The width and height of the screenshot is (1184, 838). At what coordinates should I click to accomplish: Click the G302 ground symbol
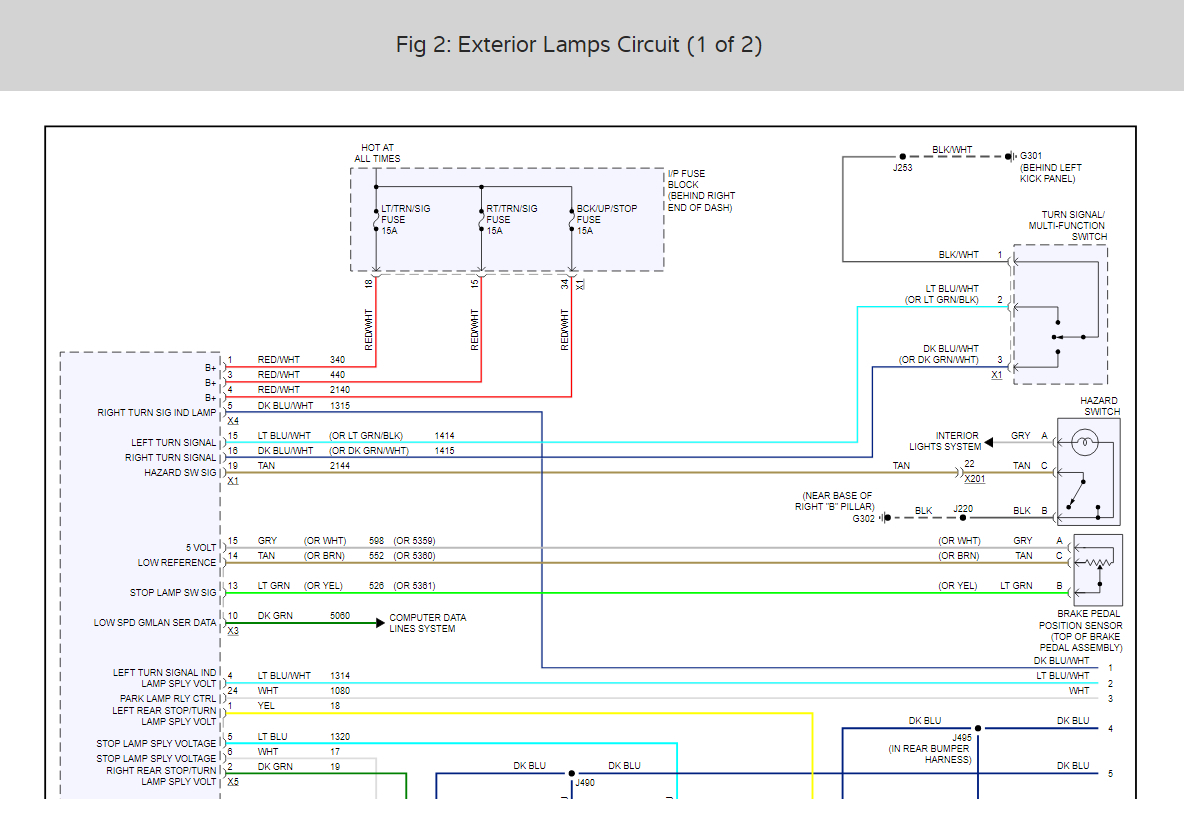[x=884, y=518]
